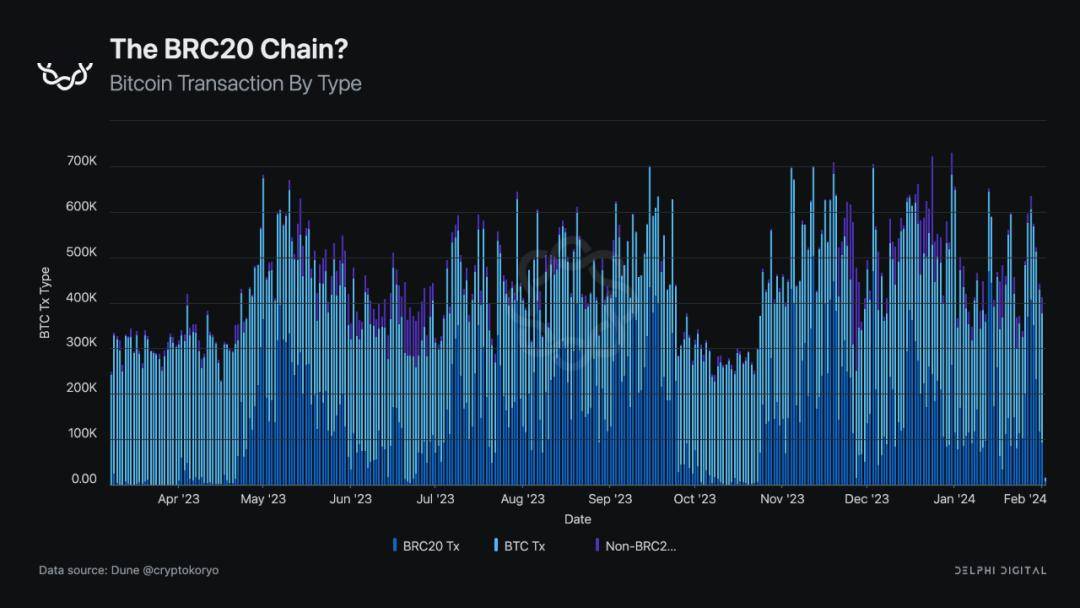Click the Data source Dune @cryptokoryo text
1080x608 pixels.
point(129,570)
